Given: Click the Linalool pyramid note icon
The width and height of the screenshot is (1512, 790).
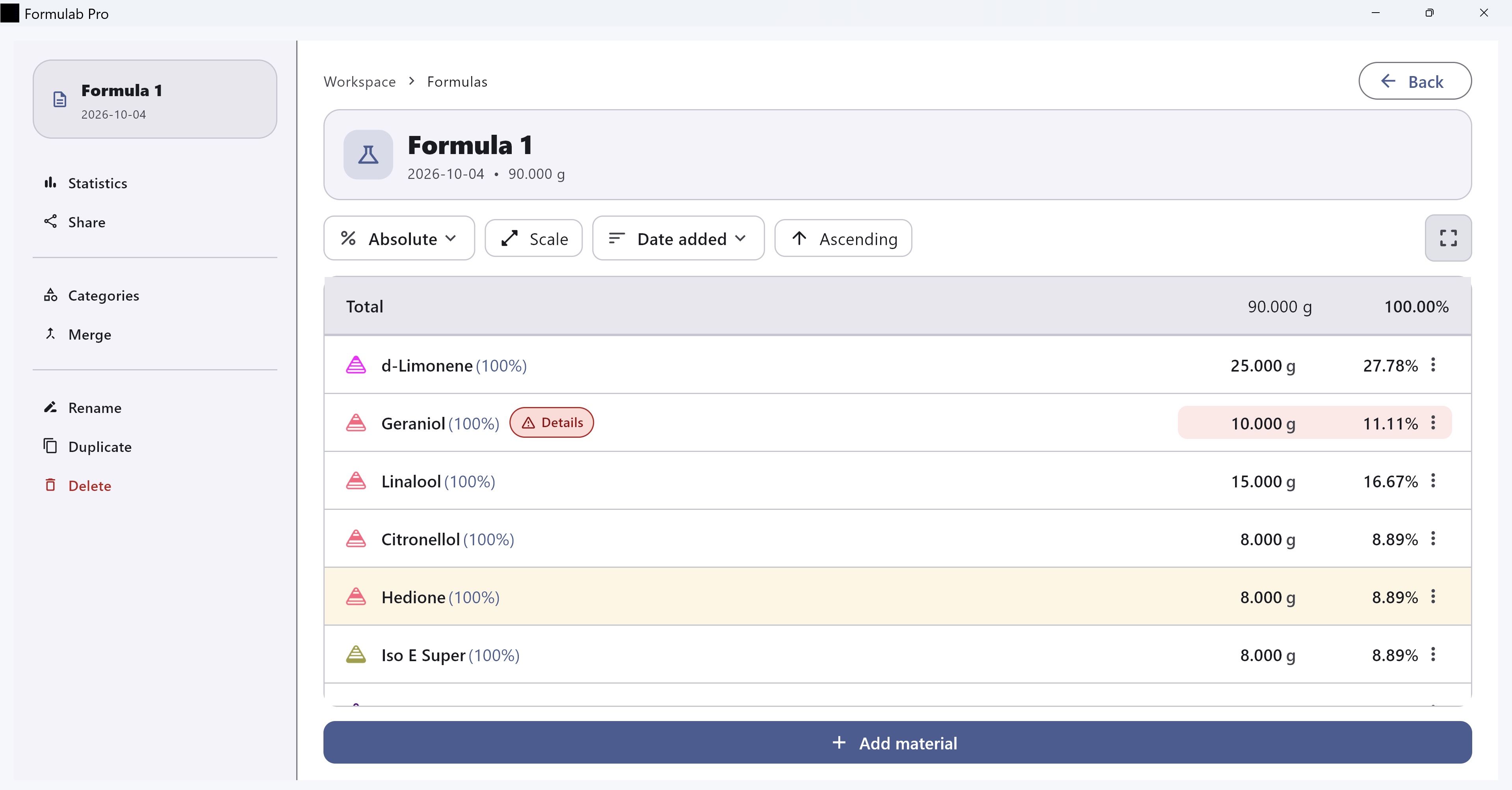Looking at the screenshot, I should (x=356, y=481).
